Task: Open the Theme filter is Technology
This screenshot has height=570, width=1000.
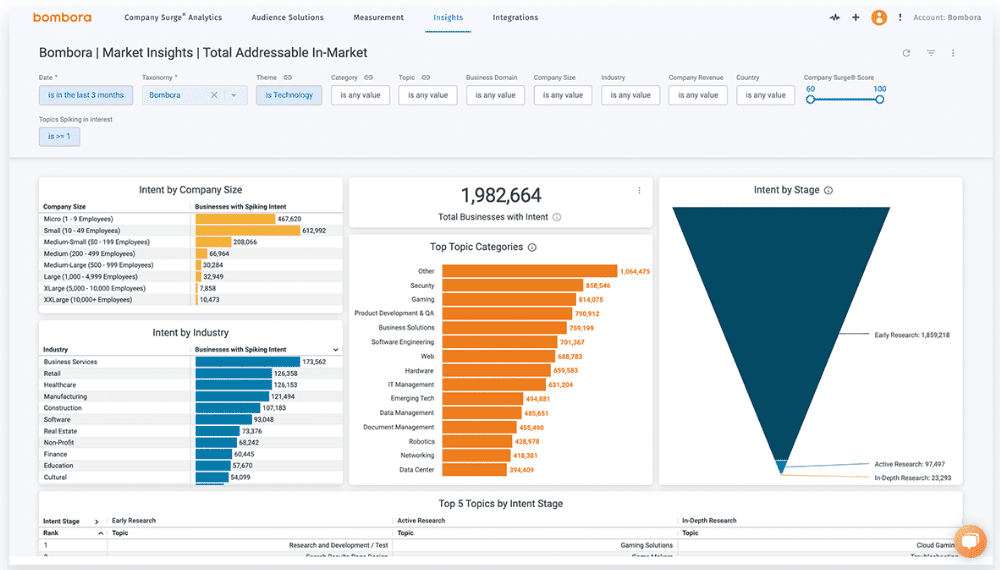Action: coord(289,95)
